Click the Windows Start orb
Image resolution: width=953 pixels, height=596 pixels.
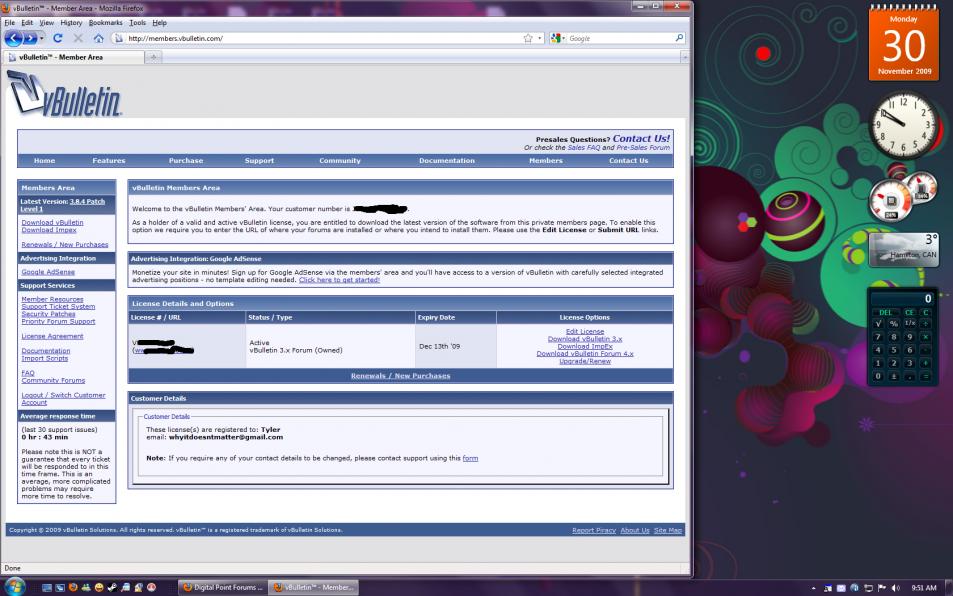coord(16,586)
